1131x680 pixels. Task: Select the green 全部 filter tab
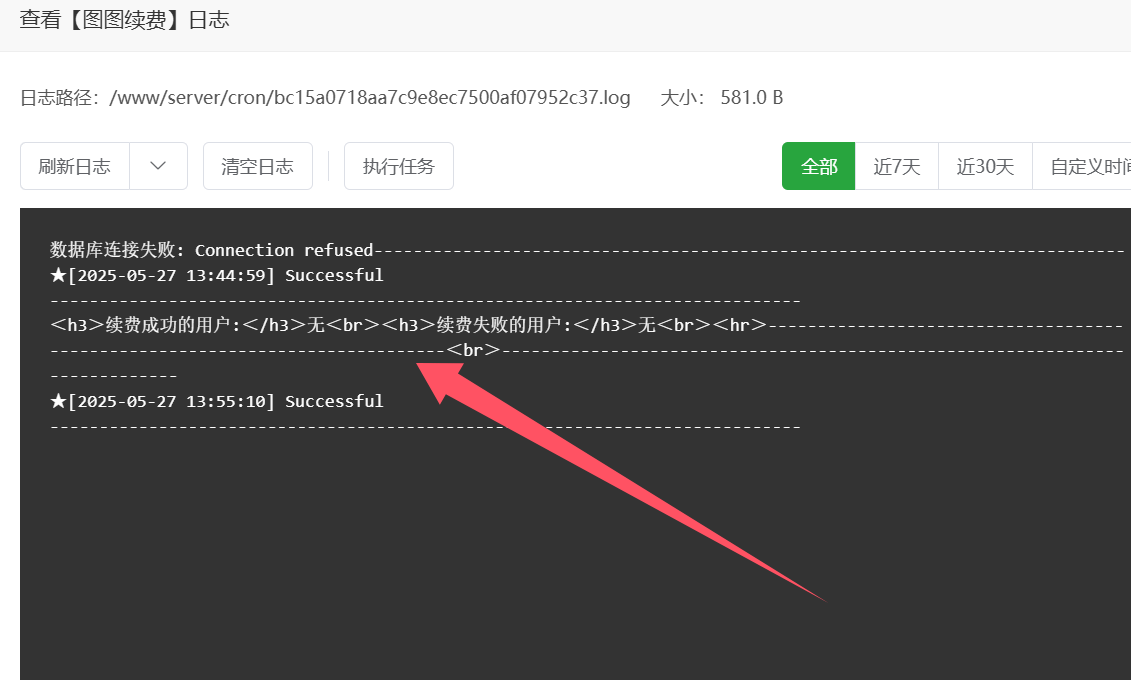click(x=818, y=166)
